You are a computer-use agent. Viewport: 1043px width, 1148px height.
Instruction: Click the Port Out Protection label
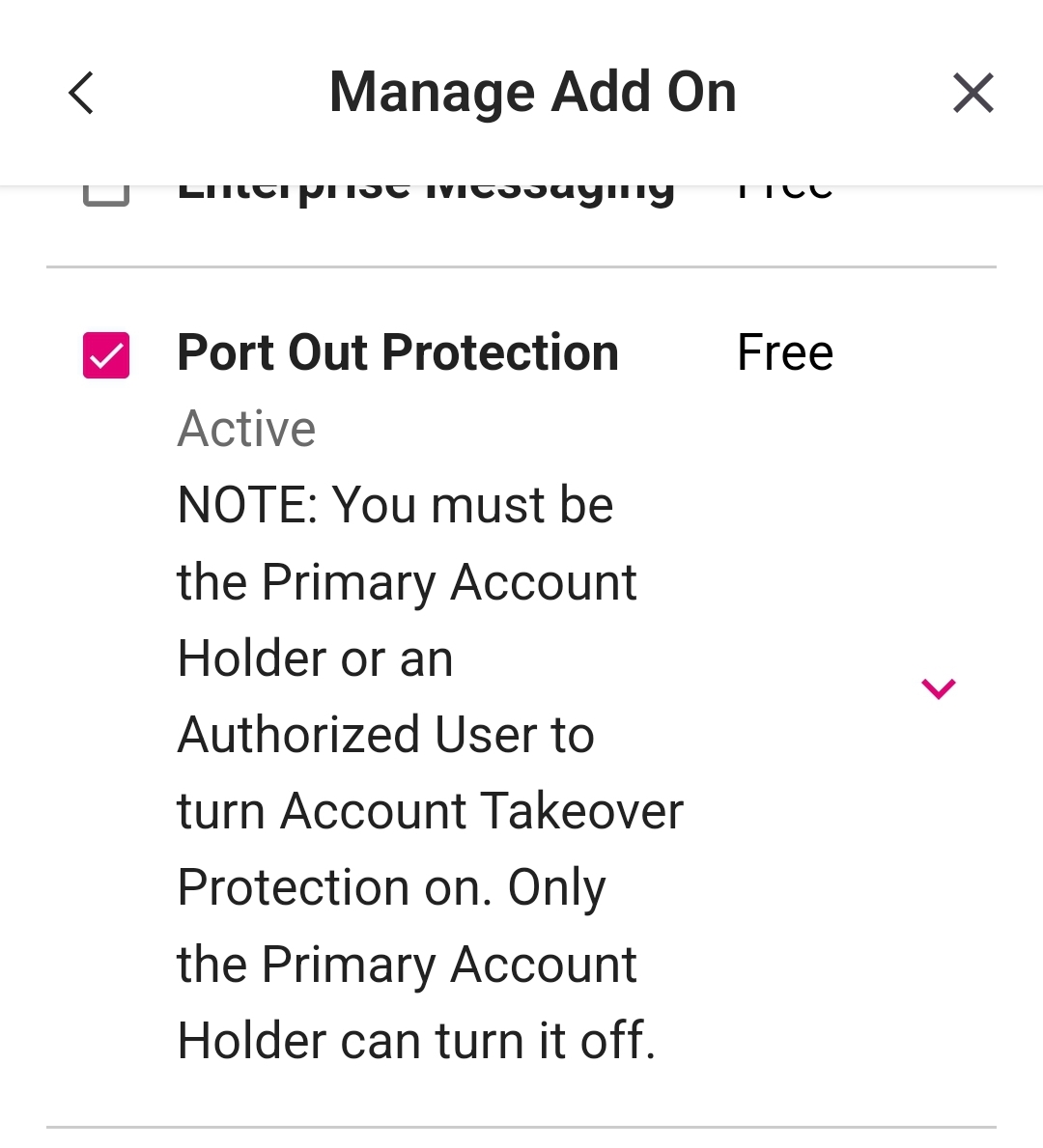tap(398, 353)
